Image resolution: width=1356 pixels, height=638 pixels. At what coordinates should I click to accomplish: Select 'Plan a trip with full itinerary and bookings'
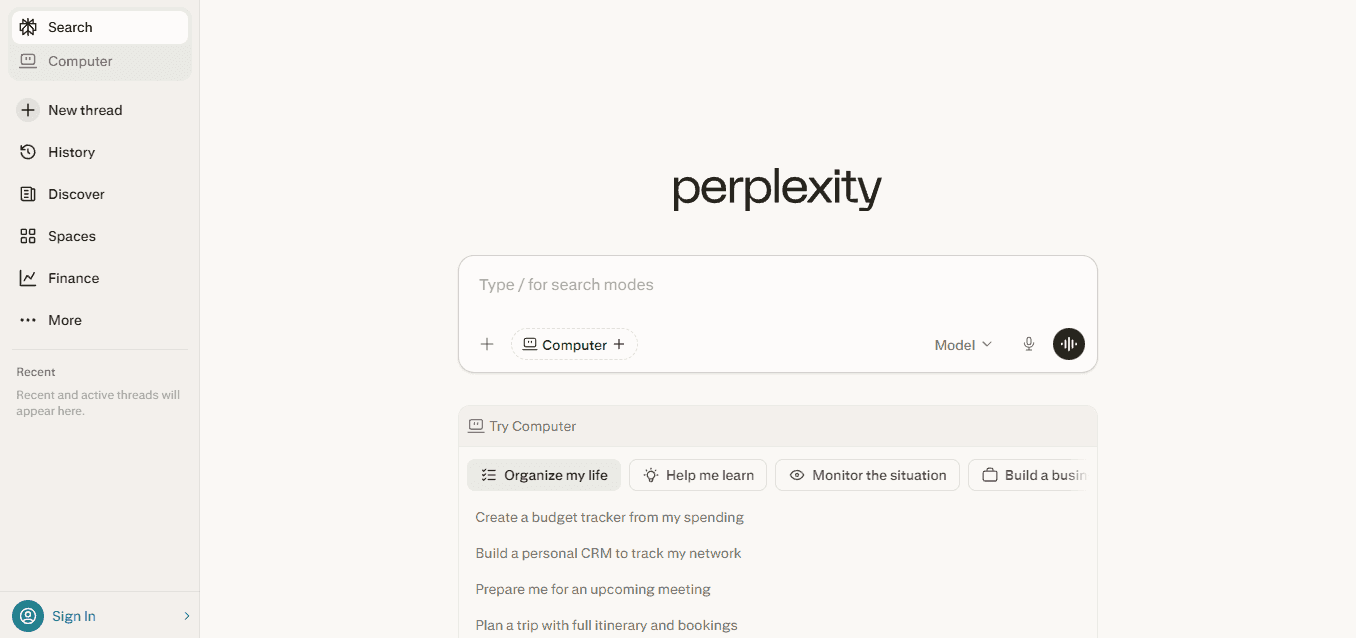tap(606, 625)
